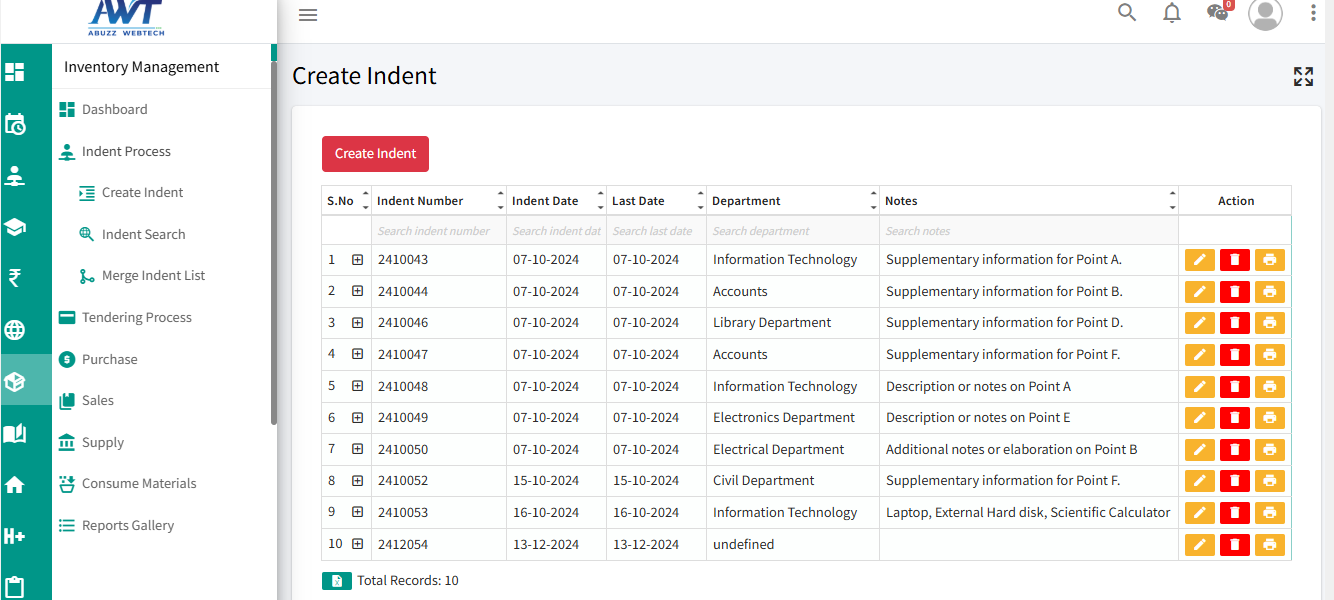Expand the row for indent 2412054
This screenshot has height=600, width=1334.
tap(357, 545)
